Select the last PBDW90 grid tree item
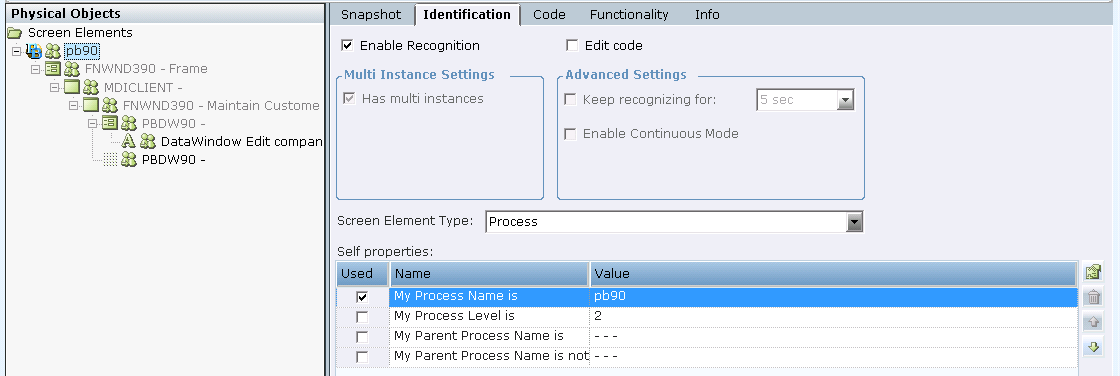Screen dimensions: 1120x376 [174, 160]
